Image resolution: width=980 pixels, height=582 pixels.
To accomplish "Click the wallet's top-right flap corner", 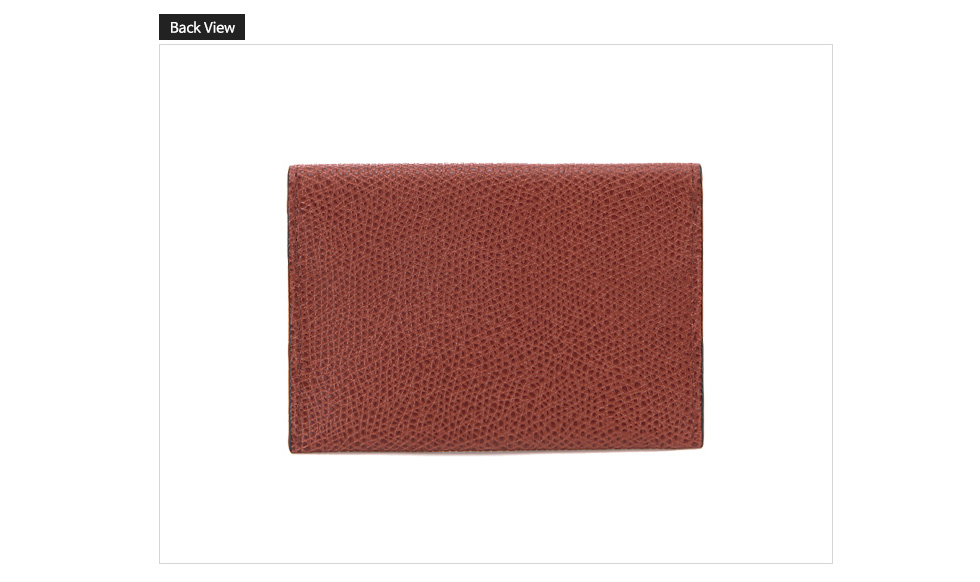I will click(x=698, y=167).
